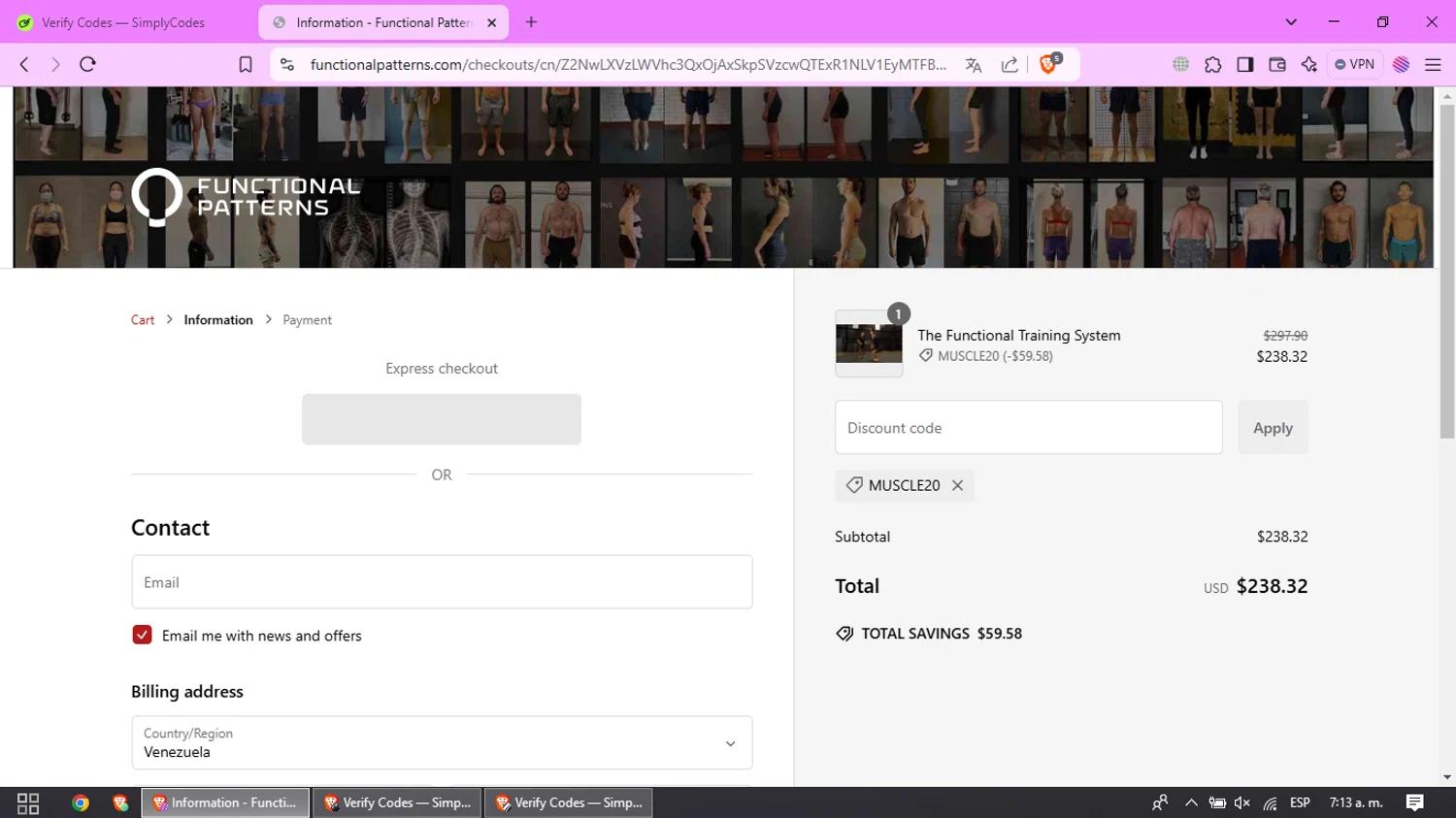Open Brave Shields lion icon
This screenshot has width=1456, height=818.
pos(1048,64)
